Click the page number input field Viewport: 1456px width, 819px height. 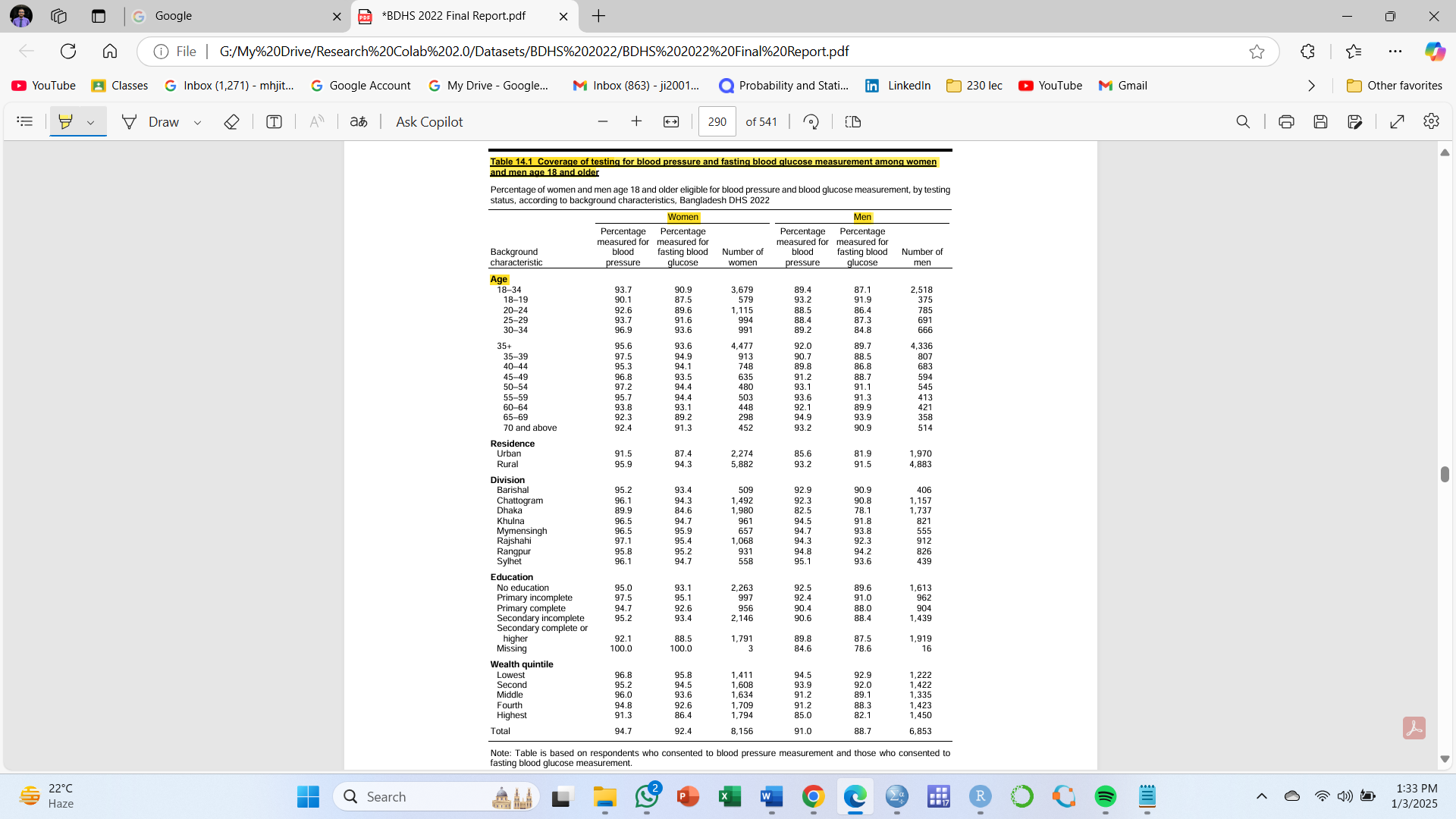(717, 121)
